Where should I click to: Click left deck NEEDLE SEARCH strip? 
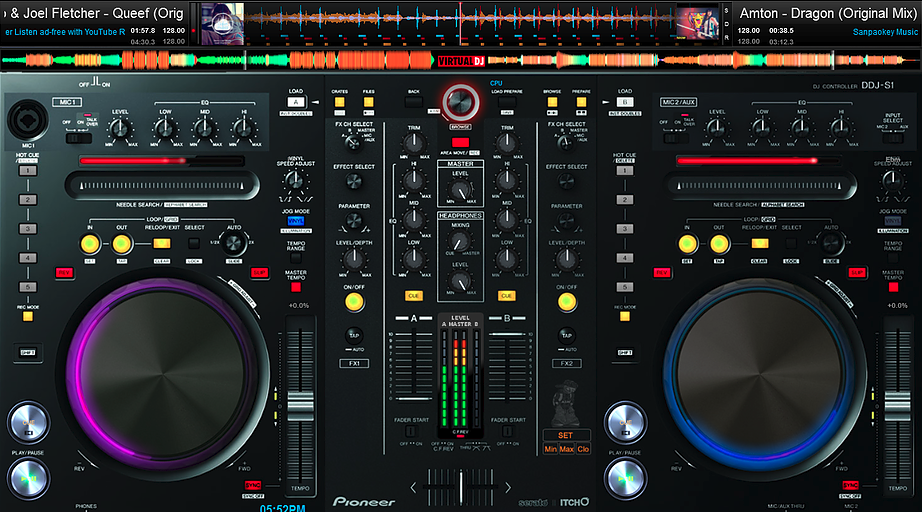click(162, 185)
